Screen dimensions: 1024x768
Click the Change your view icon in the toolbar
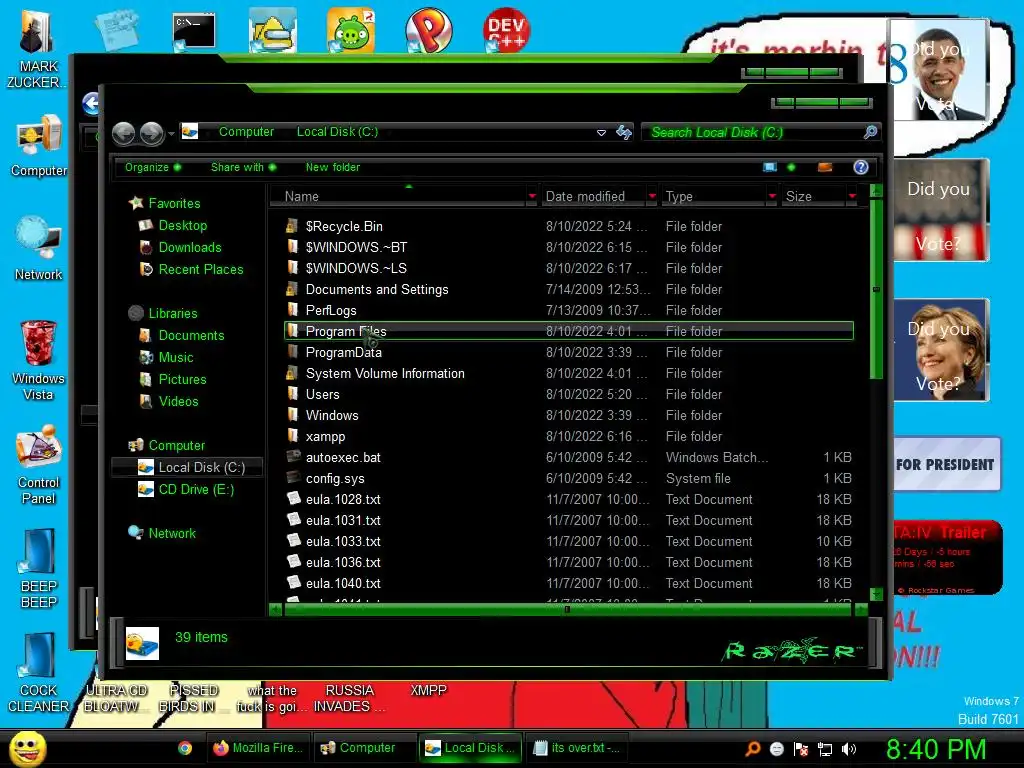point(770,167)
